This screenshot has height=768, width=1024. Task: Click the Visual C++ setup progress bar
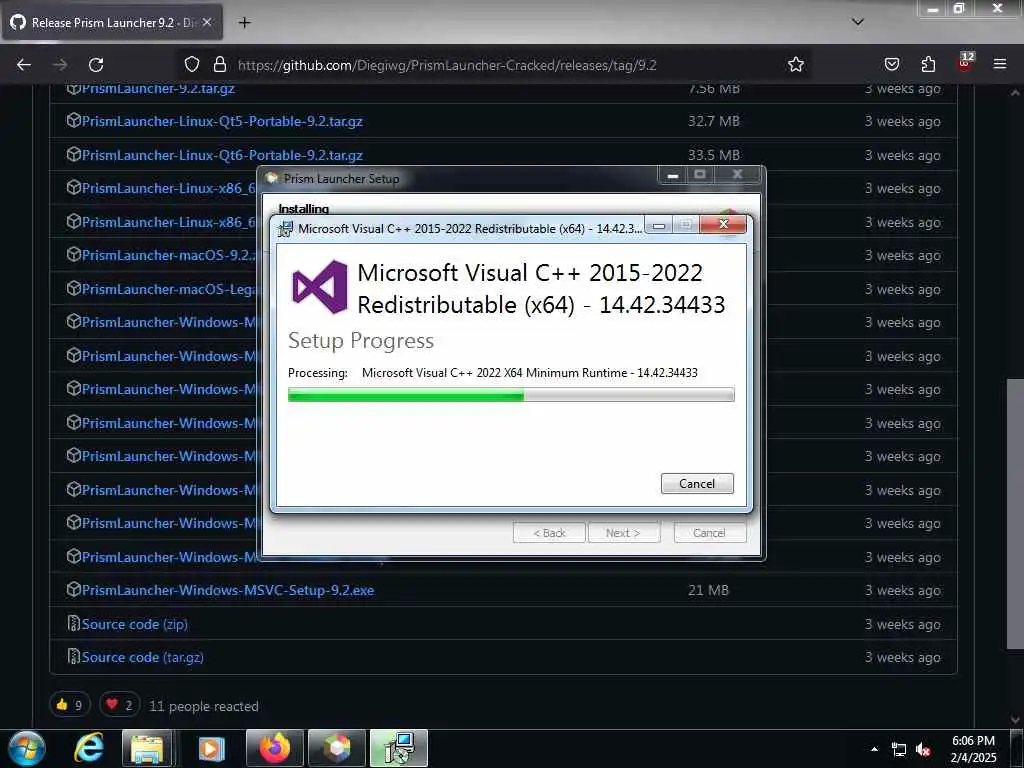pyautogui.click(x=511, y=394)
